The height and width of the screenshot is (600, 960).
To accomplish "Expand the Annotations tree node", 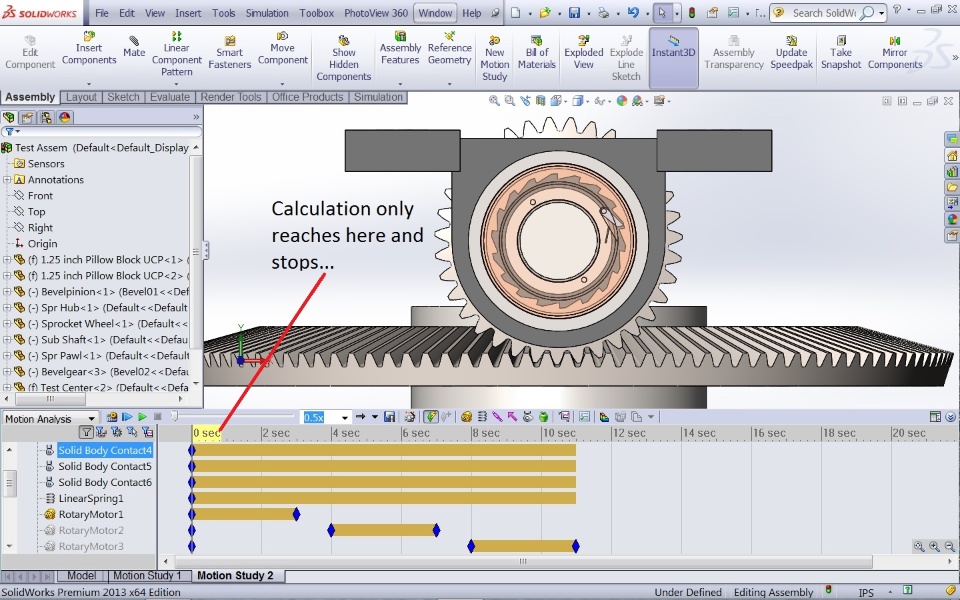I will tap(7, 179).
